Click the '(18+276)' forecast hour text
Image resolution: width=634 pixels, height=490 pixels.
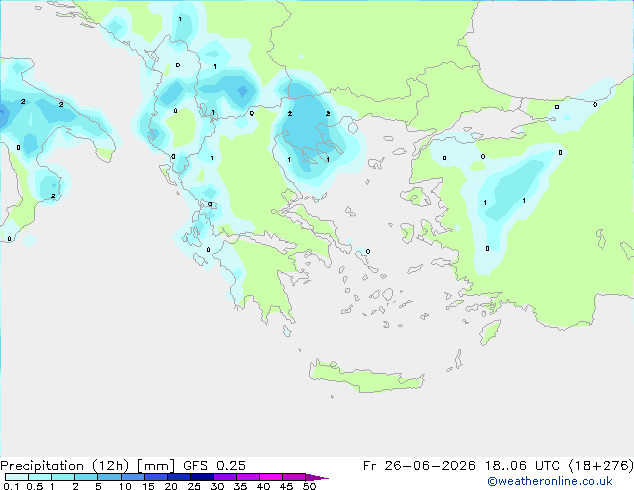pos(601,466)
